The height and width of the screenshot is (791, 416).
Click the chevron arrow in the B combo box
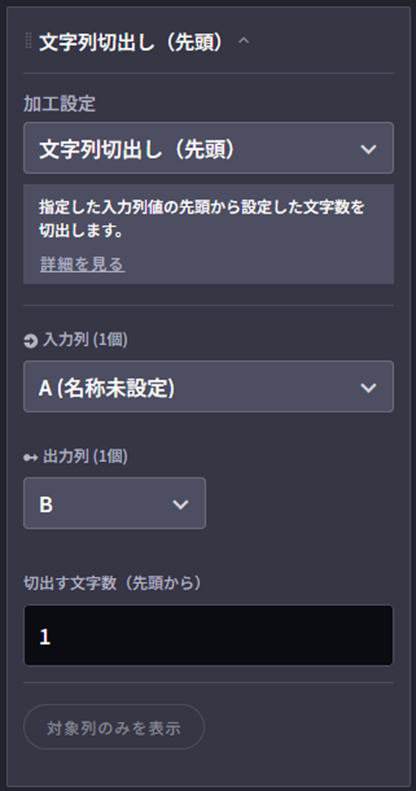(x=181, y=504)
